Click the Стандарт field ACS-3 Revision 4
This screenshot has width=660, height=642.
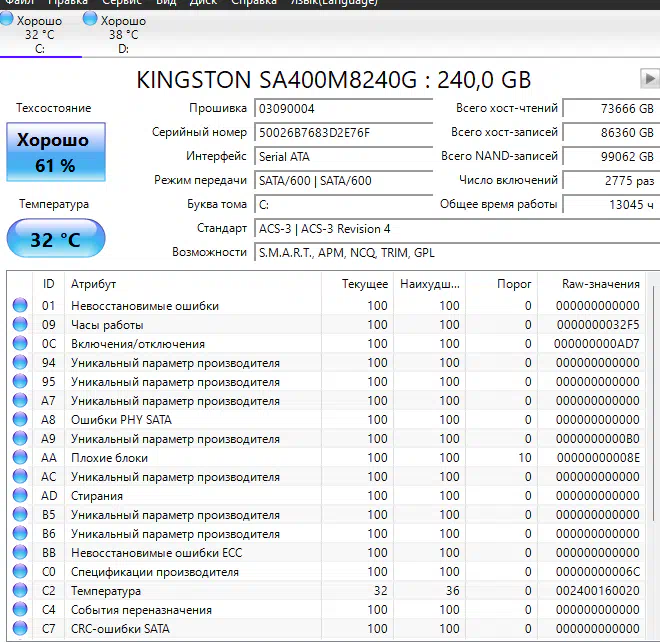pos(457,229)
